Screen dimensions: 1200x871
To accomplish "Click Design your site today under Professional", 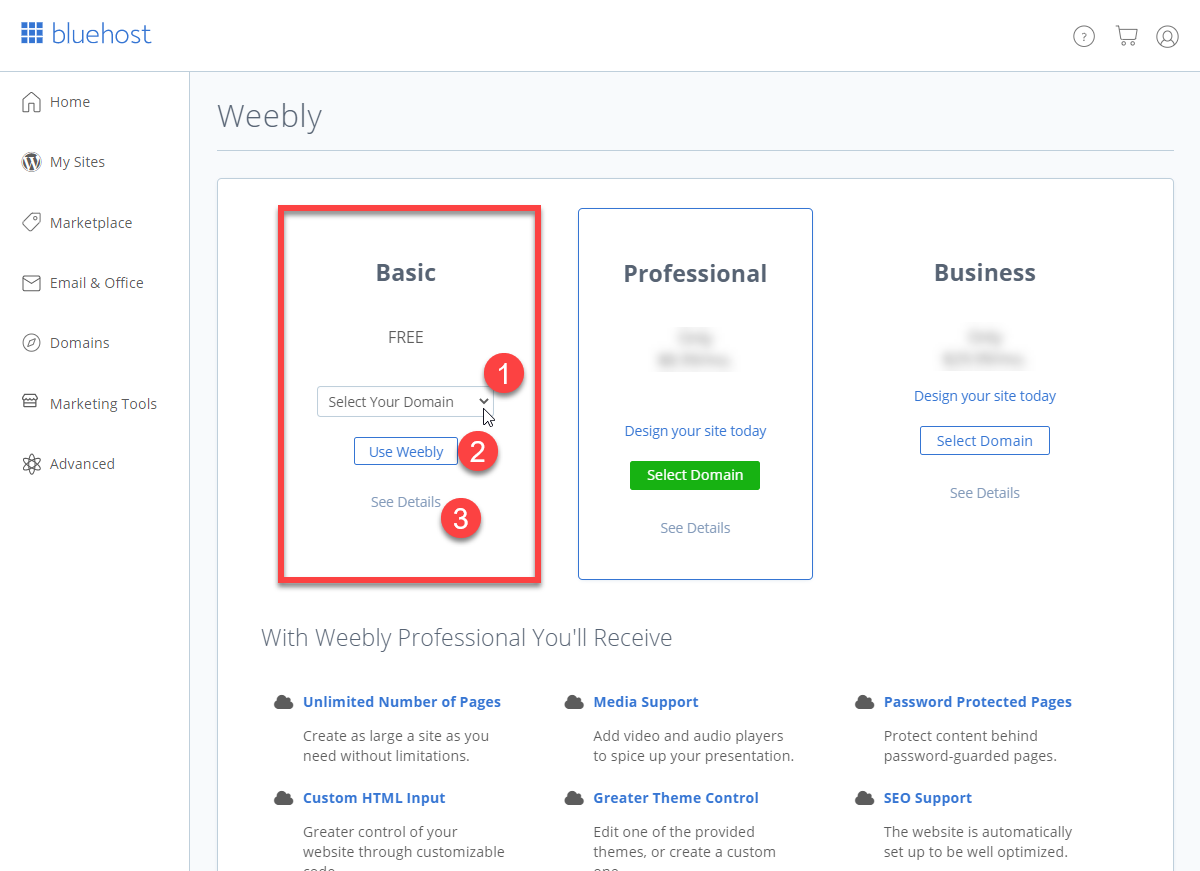I will click(x=695, y=431).
